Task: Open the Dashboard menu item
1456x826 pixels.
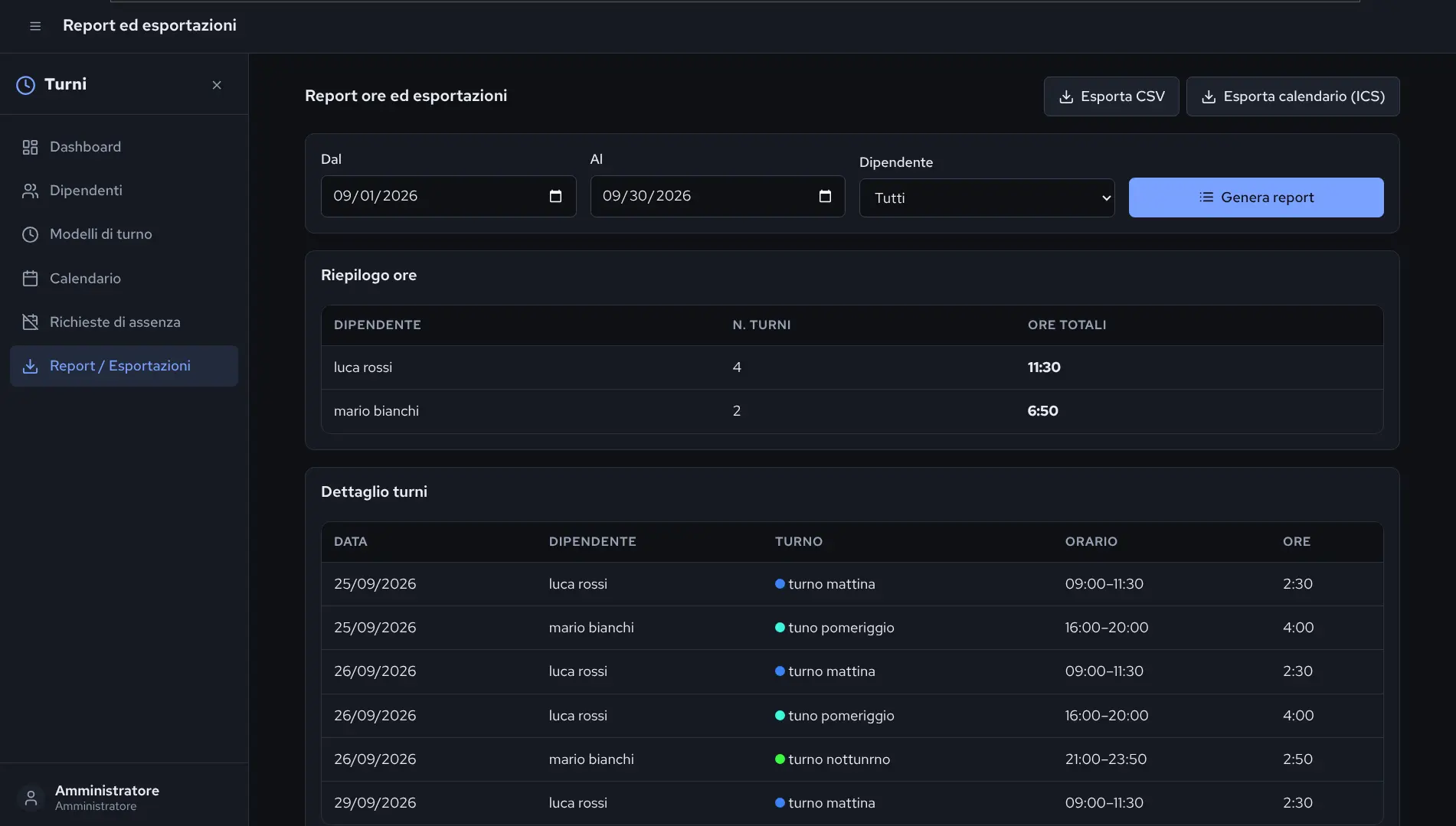Action: 124,147
